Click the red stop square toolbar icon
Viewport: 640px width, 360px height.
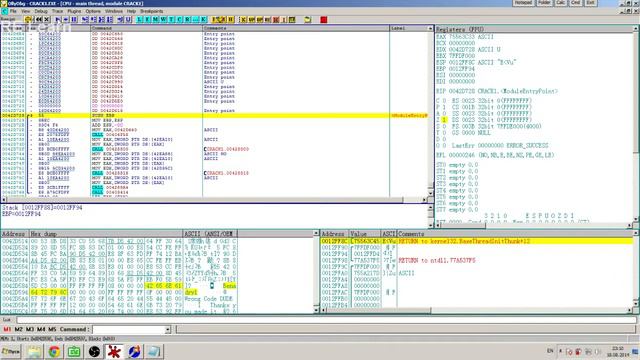(324, 19)
